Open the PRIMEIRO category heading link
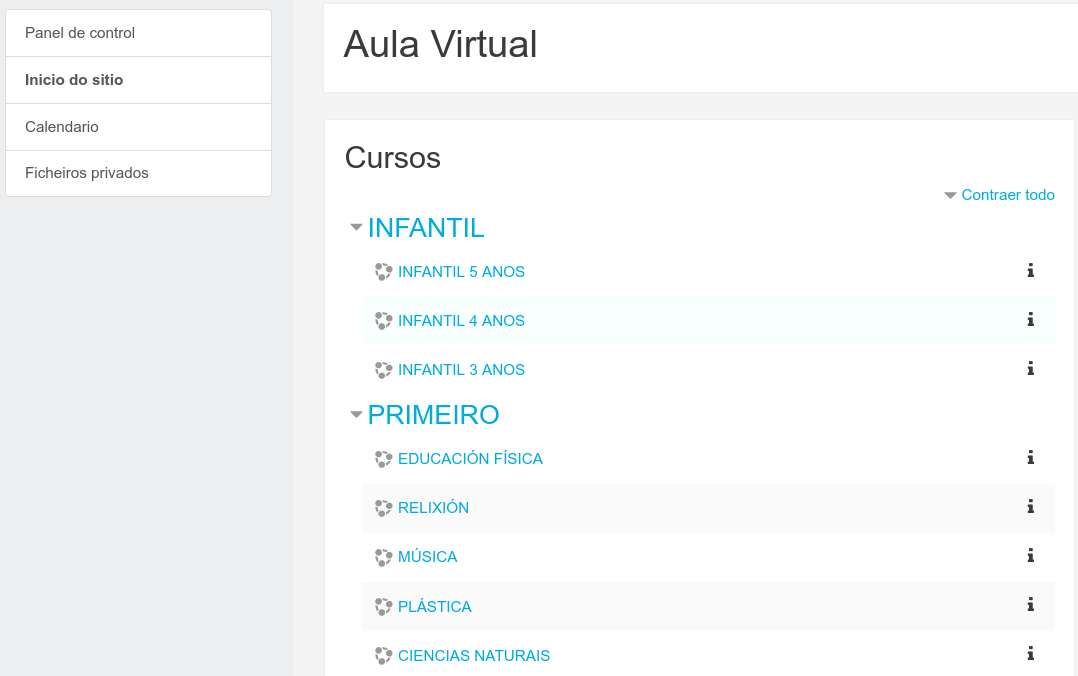Viewport: 1078px width, 676px height. (x=433, y=415)
